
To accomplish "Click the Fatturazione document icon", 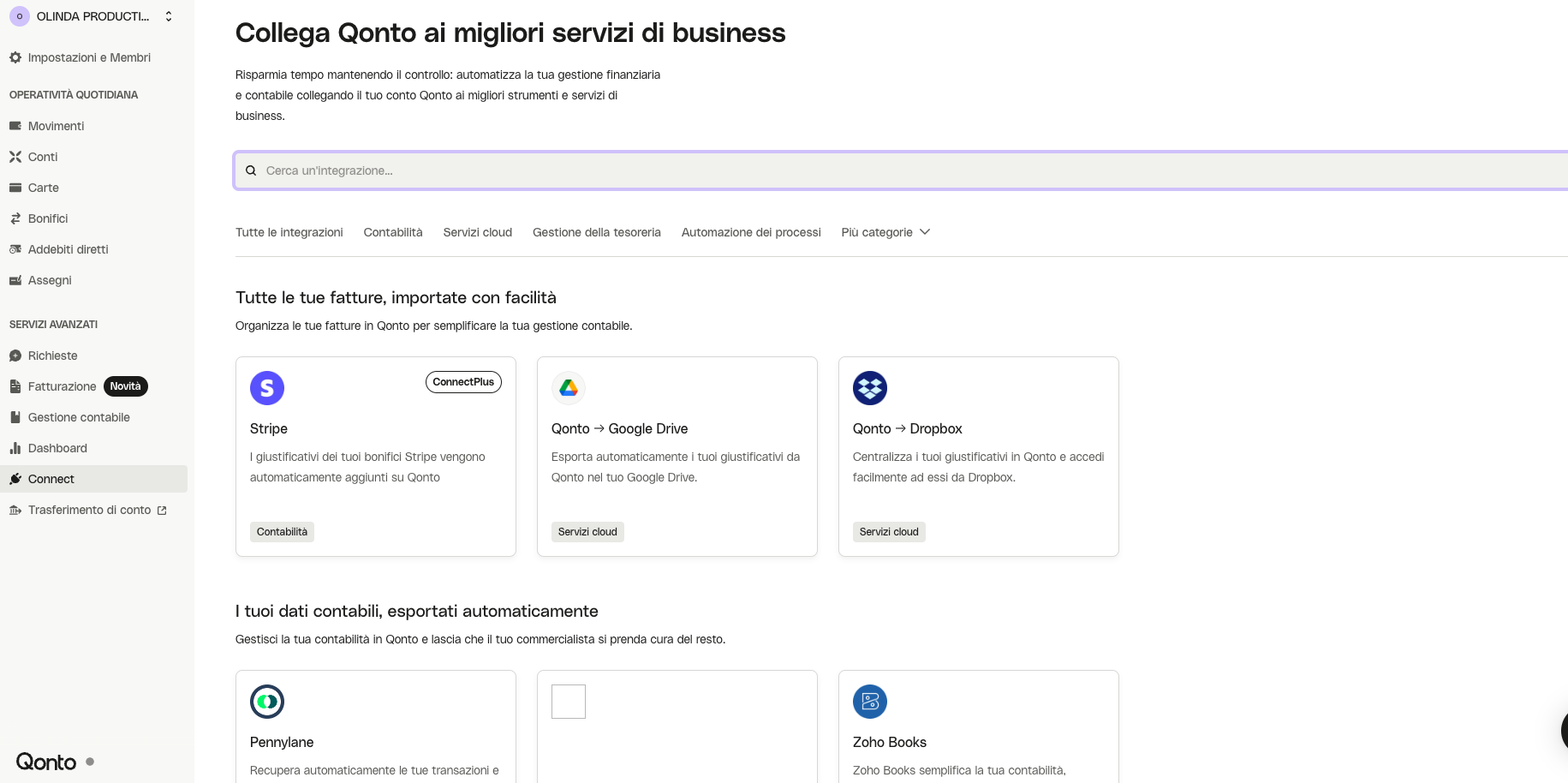I will click(x=15, y=386).
